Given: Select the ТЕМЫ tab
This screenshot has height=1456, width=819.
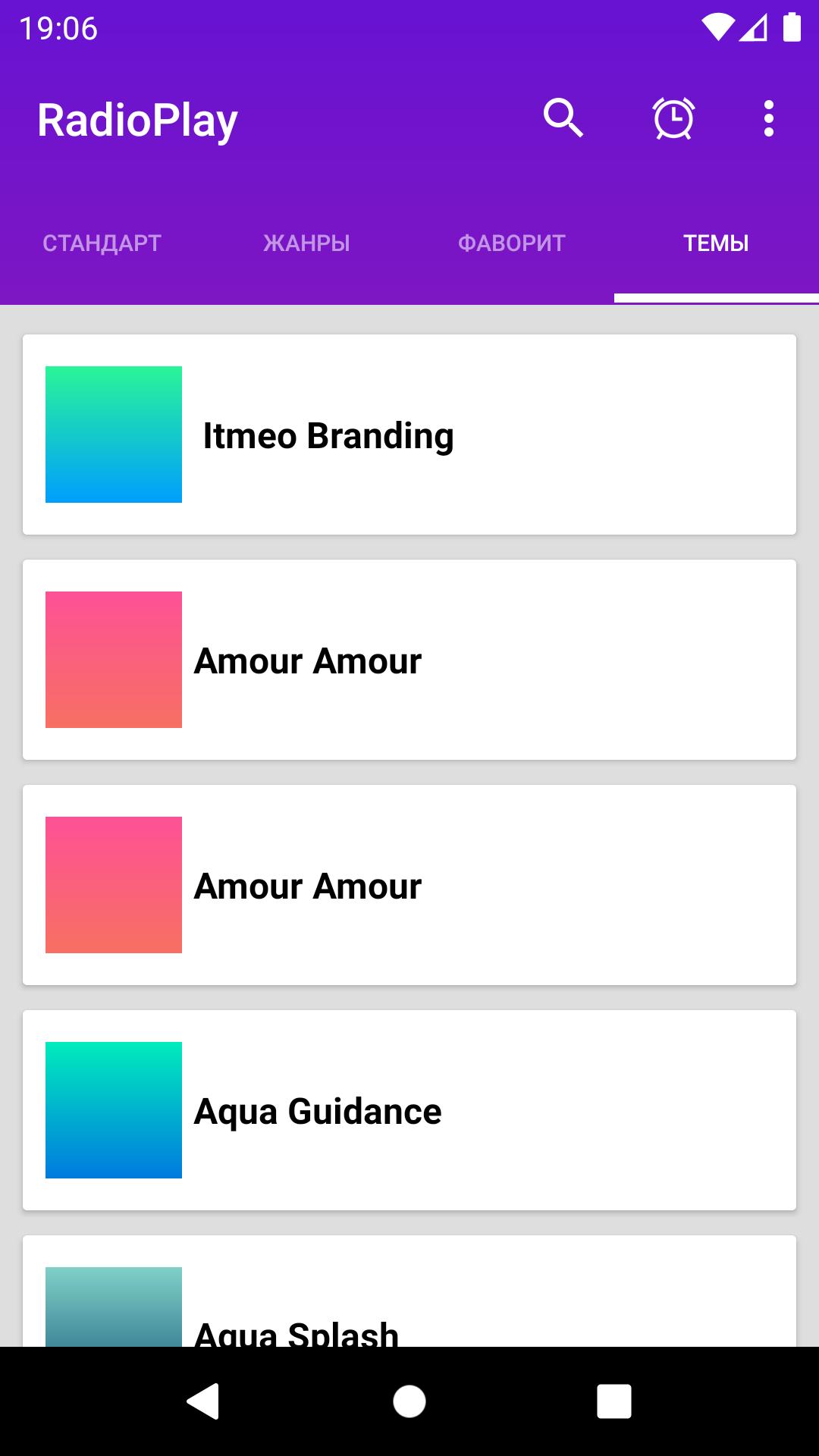Looking at the screenshot, I should coord(717,243).
